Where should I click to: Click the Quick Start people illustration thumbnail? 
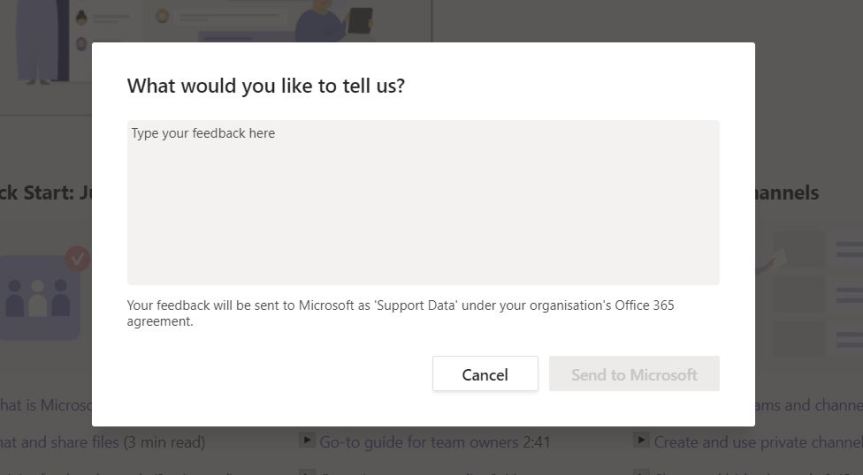pyautogui.click(x=40, y=297)
